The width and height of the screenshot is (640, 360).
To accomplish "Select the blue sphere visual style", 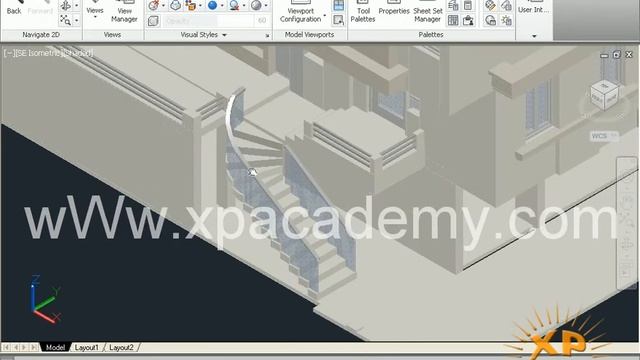I will (x=212, y=5).
